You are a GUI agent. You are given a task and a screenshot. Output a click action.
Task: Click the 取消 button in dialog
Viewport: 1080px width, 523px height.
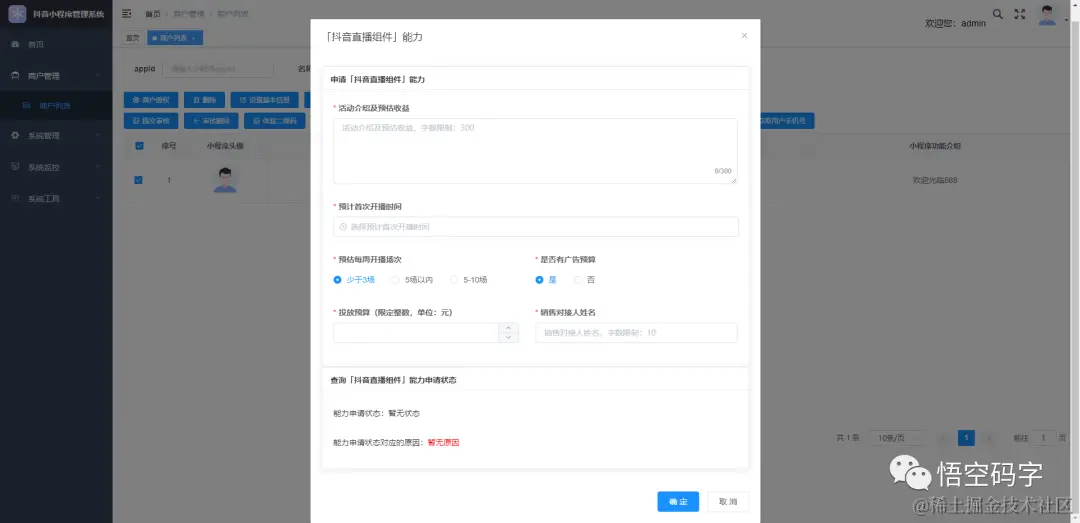pos(728,502)
